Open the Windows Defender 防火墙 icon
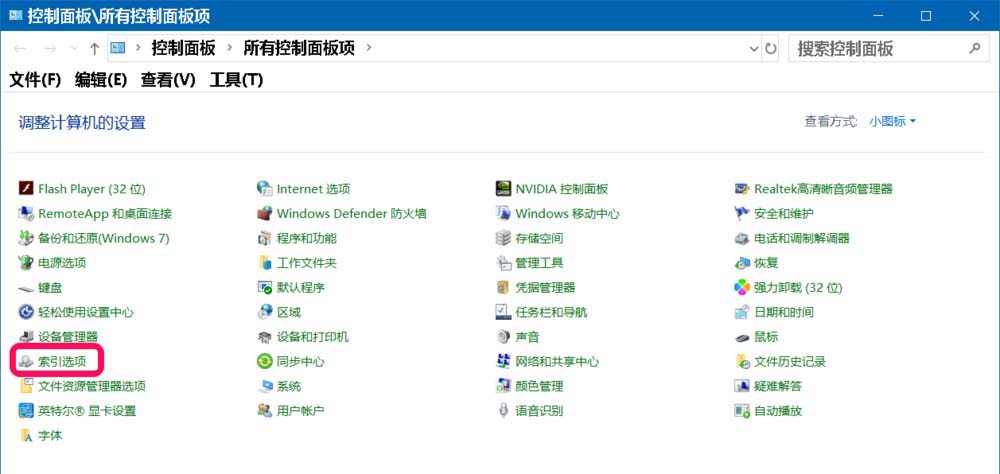1000x474 pixels. click(x=265, y=214)
